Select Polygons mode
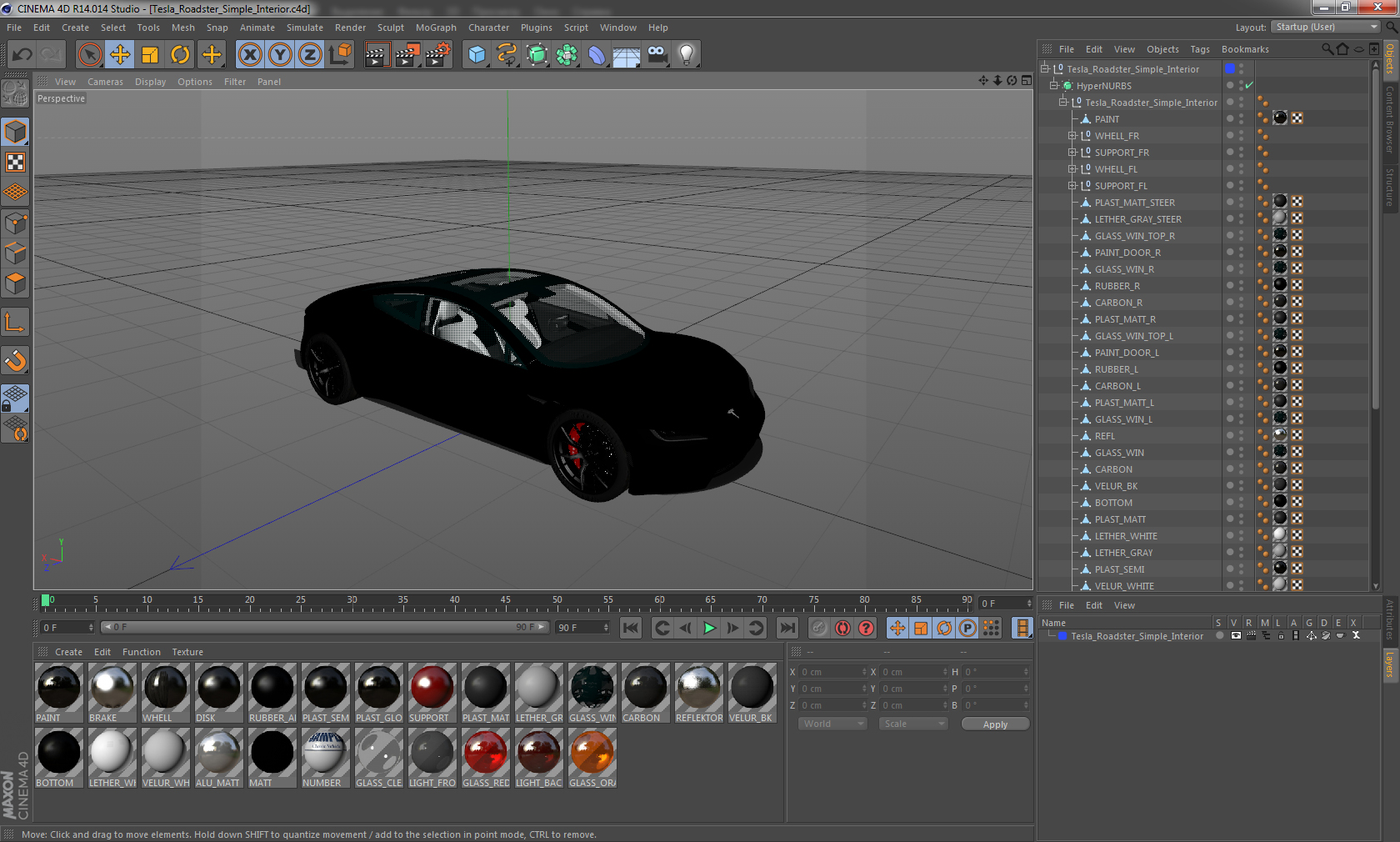This screenshot has width=1400, height=842. pos(16,283)
